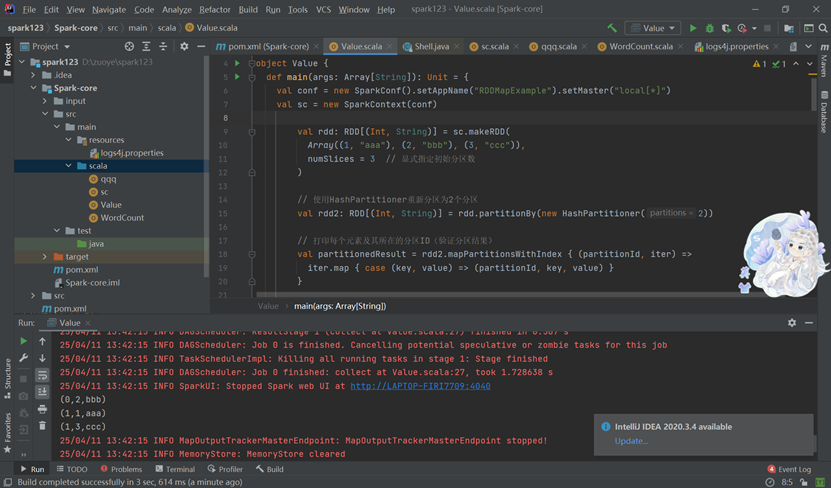Open Run panel settings gear
Image resolution: width=831 pixels, height=488 pixels.
[792, 323]
